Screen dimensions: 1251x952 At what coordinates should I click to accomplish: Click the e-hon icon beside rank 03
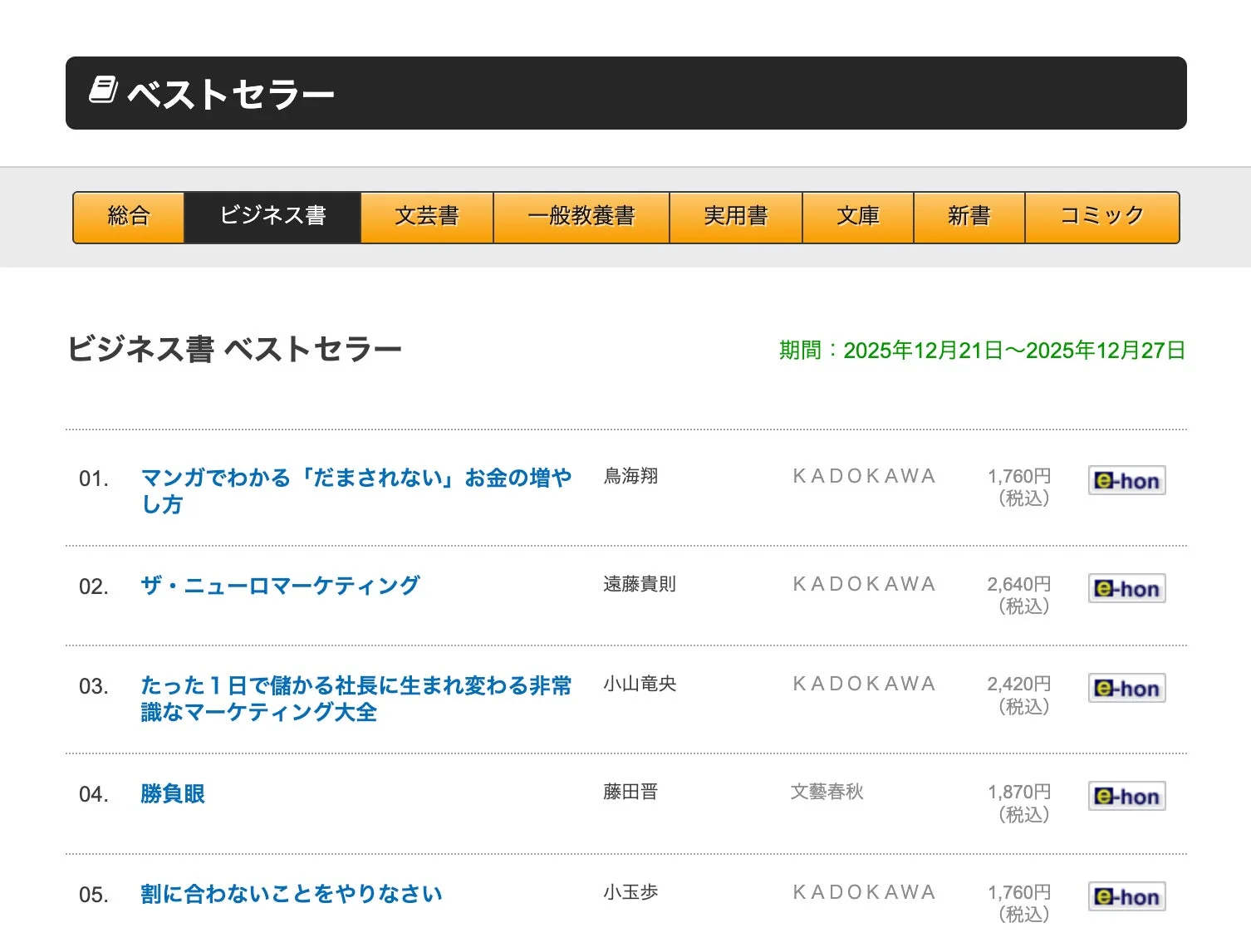(x=1126, y=687)
